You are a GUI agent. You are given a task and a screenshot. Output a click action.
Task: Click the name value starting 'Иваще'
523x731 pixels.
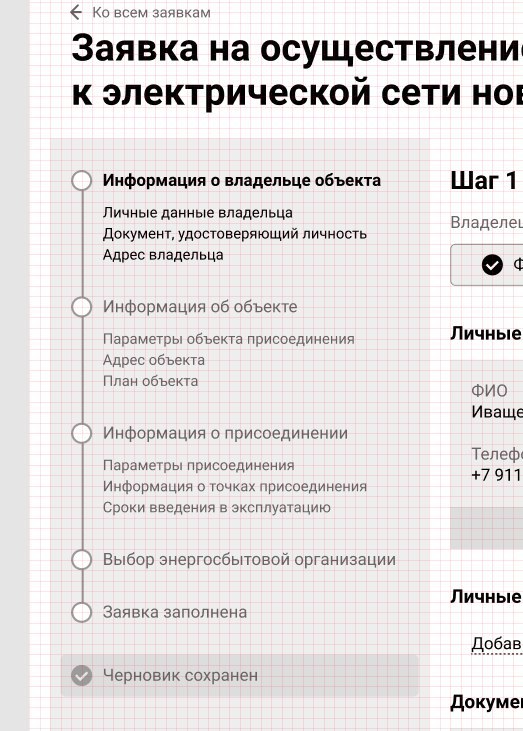point(497,412)
